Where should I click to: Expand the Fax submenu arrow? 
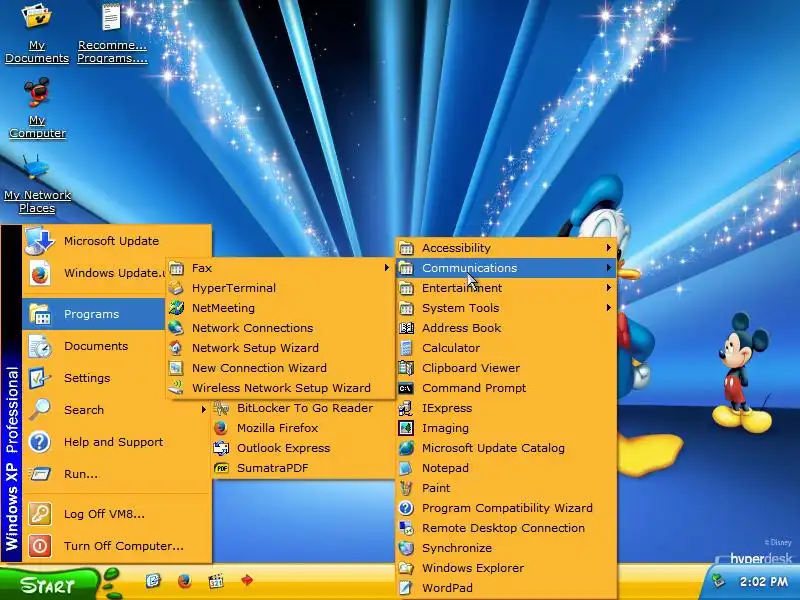click(x=387, y=268)
